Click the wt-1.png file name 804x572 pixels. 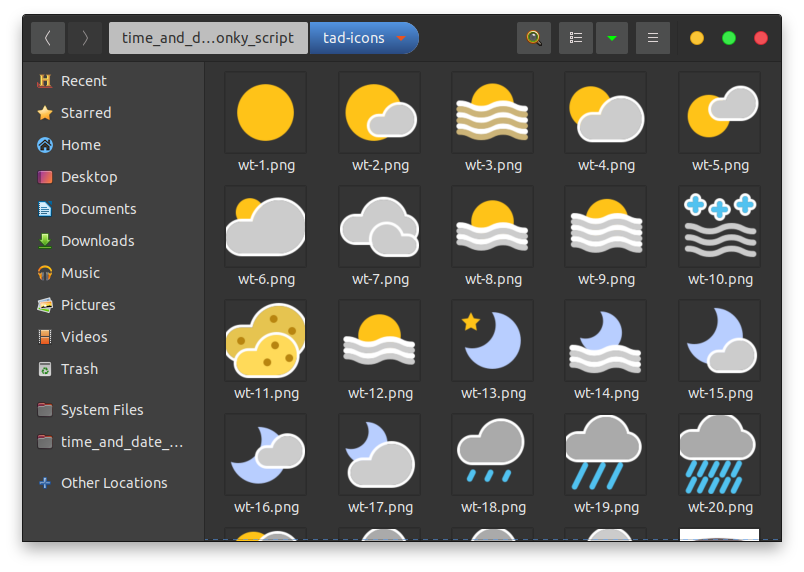pos(267,166)
